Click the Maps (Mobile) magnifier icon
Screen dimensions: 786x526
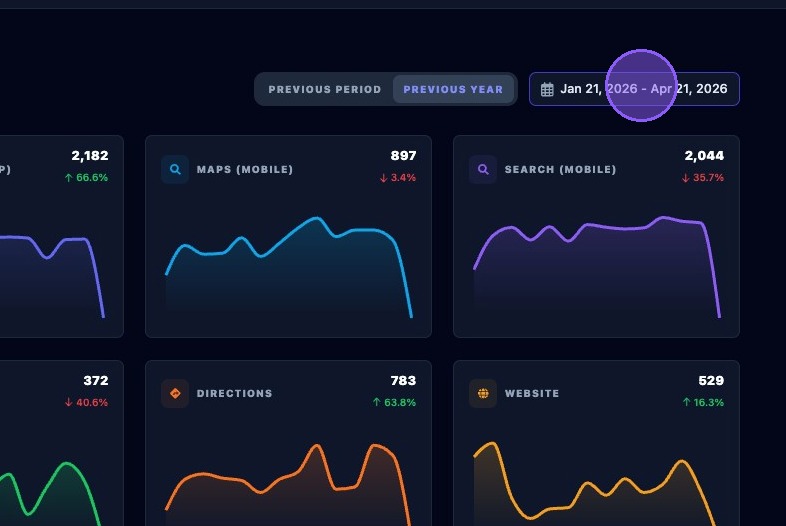(175, 169)
